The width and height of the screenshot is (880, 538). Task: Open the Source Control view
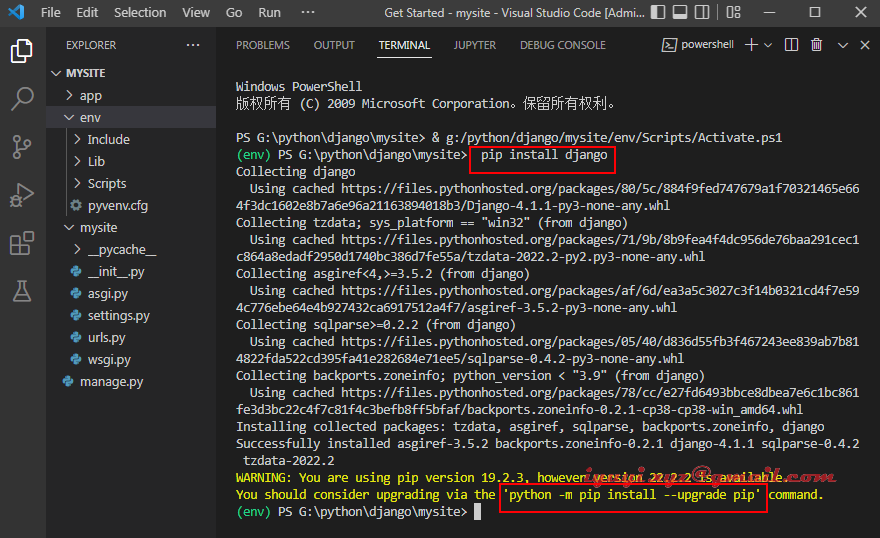[x=22, y=147]
